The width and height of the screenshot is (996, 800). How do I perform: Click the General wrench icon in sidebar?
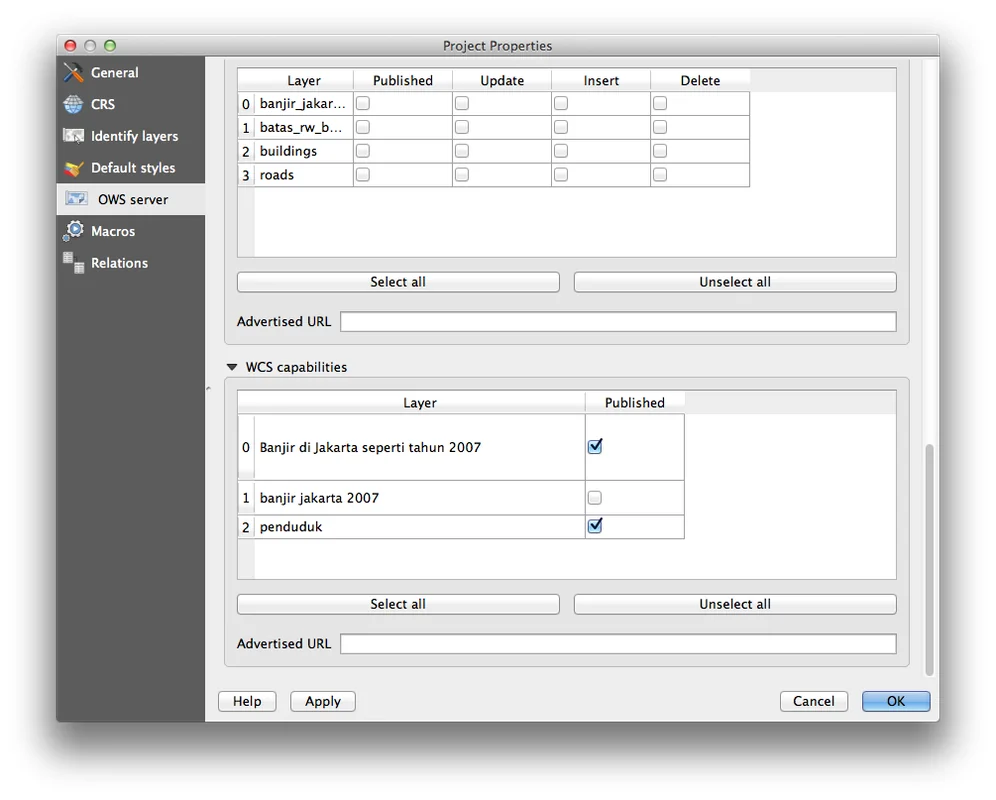coord(74,73)
